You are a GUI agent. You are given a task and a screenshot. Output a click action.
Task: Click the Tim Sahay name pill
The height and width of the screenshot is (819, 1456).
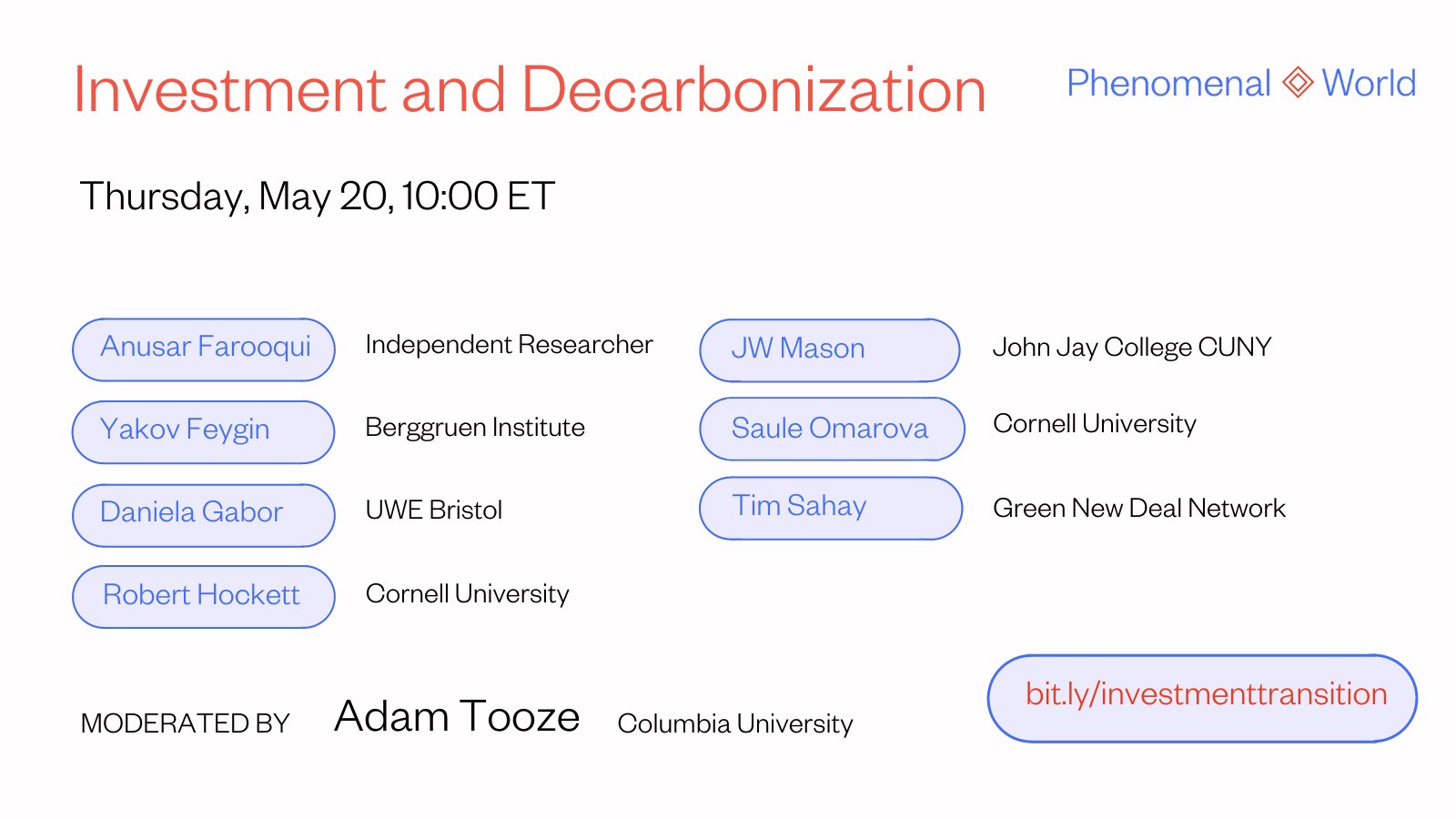click(831, 508)
